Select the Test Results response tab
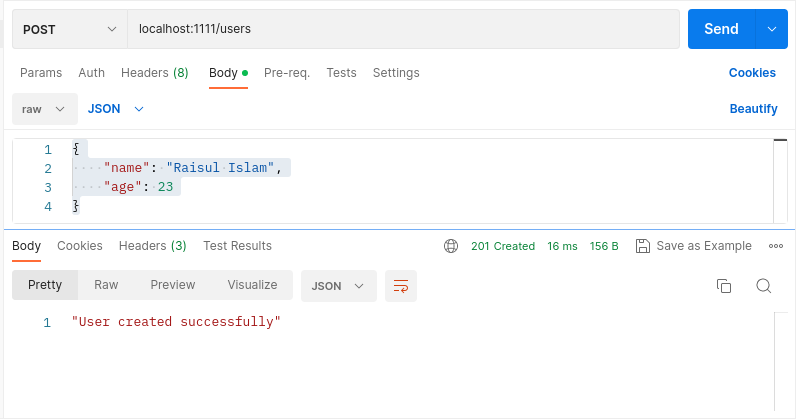 (x=237, y=246)
